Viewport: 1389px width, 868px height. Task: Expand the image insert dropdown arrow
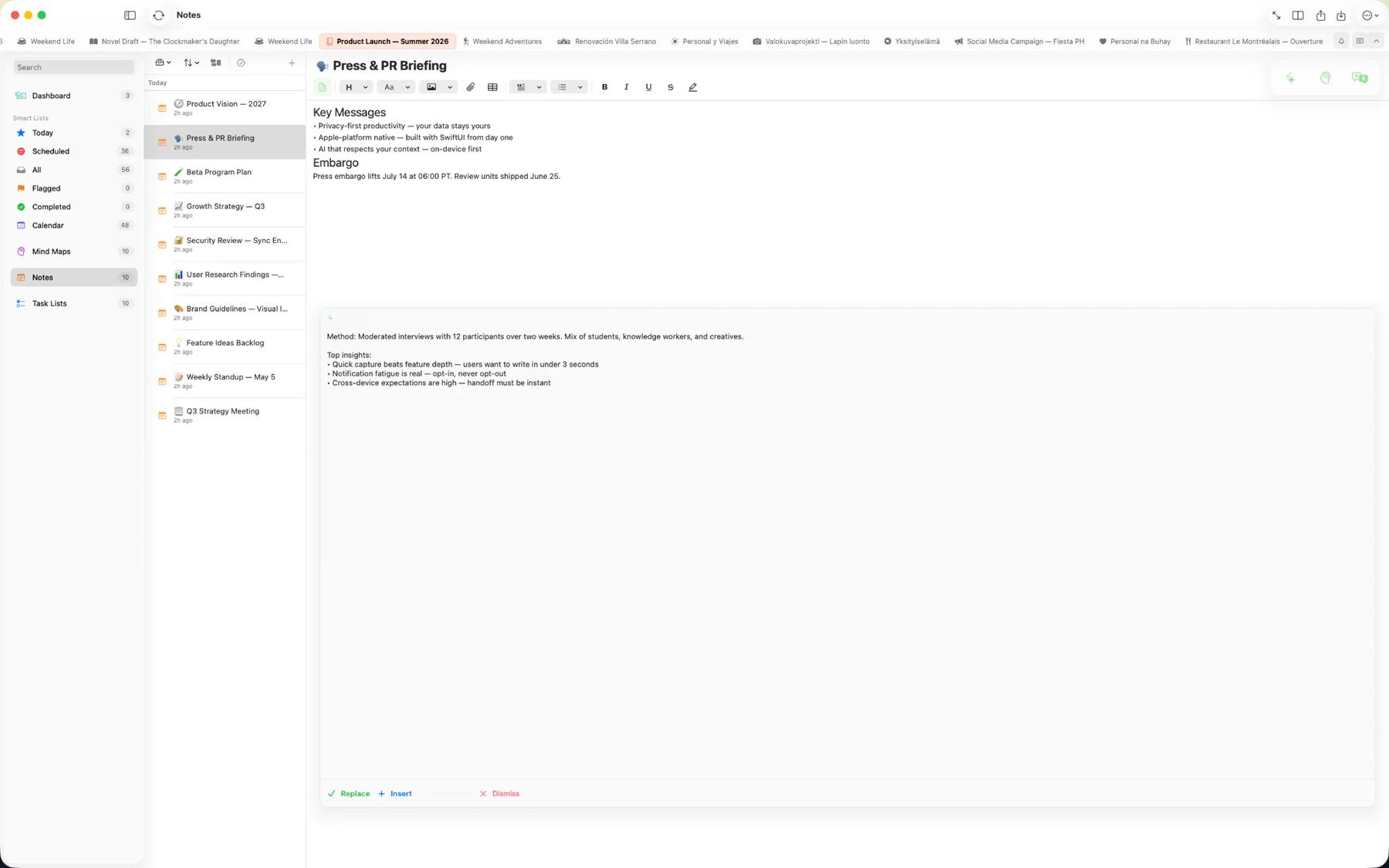450,87
